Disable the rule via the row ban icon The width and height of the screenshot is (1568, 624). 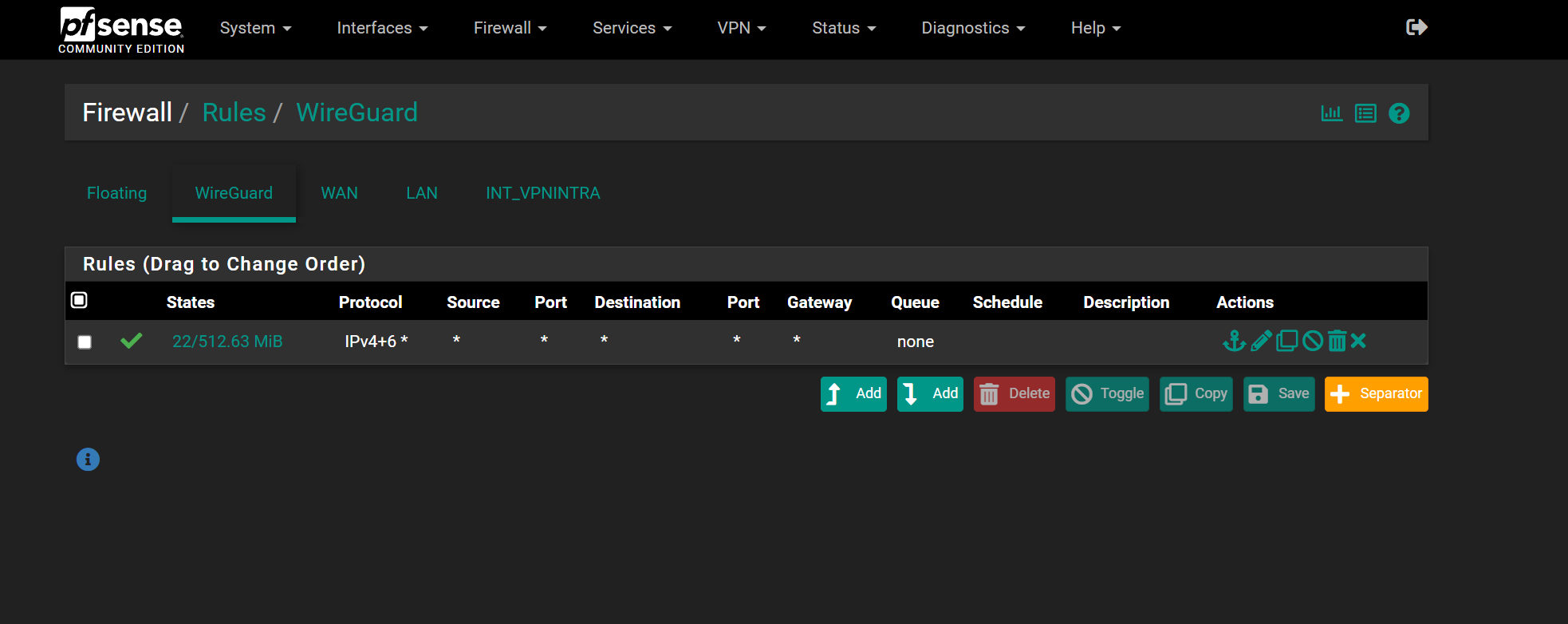(1313, 342)
